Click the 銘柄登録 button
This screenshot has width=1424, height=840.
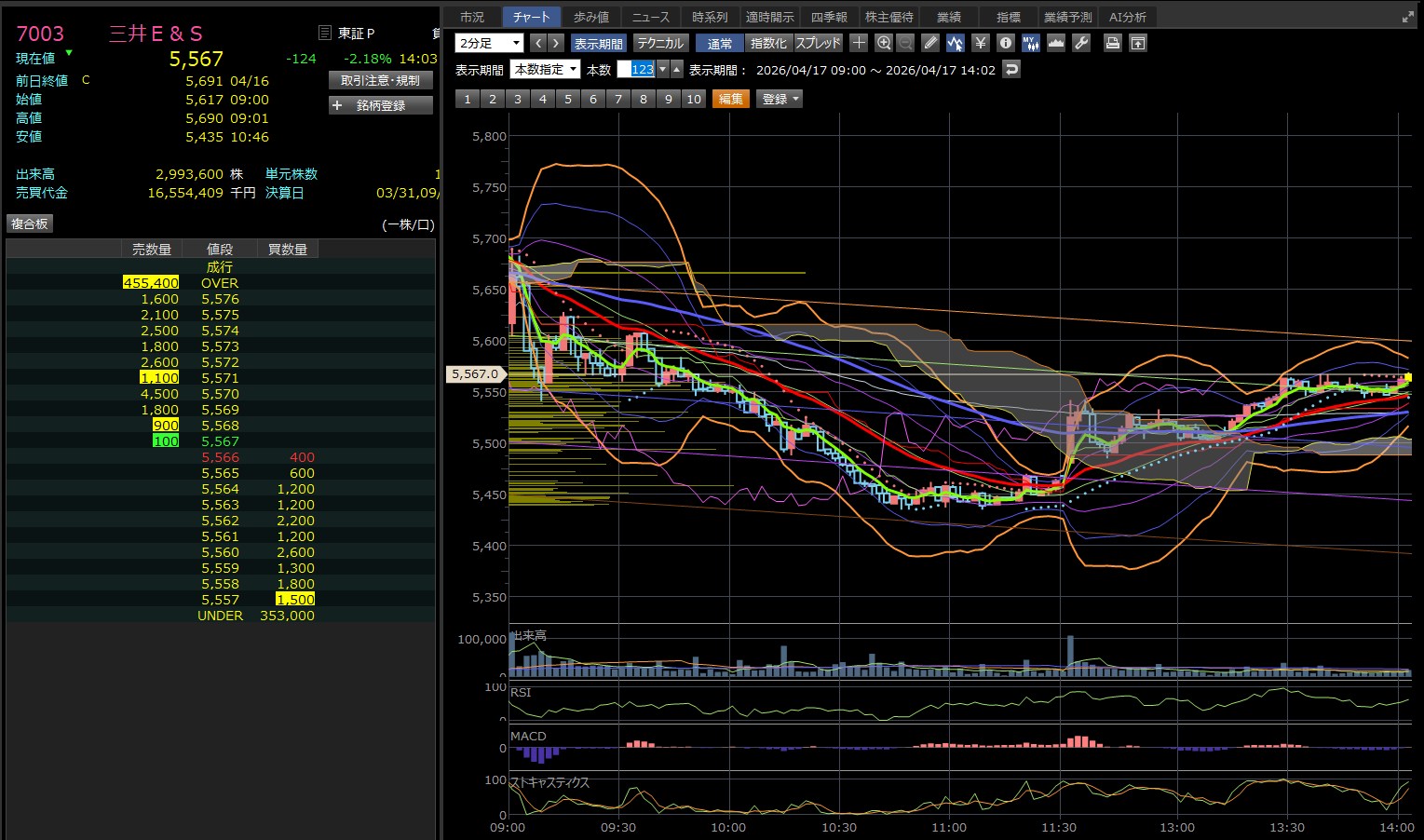click(x=381, y=105)
